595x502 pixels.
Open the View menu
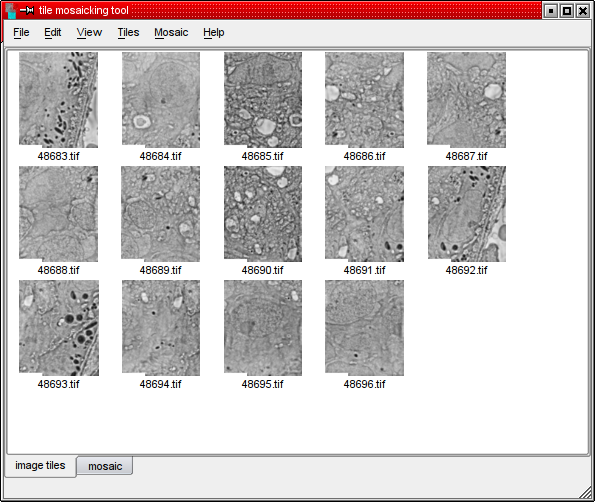click(89, 33)
